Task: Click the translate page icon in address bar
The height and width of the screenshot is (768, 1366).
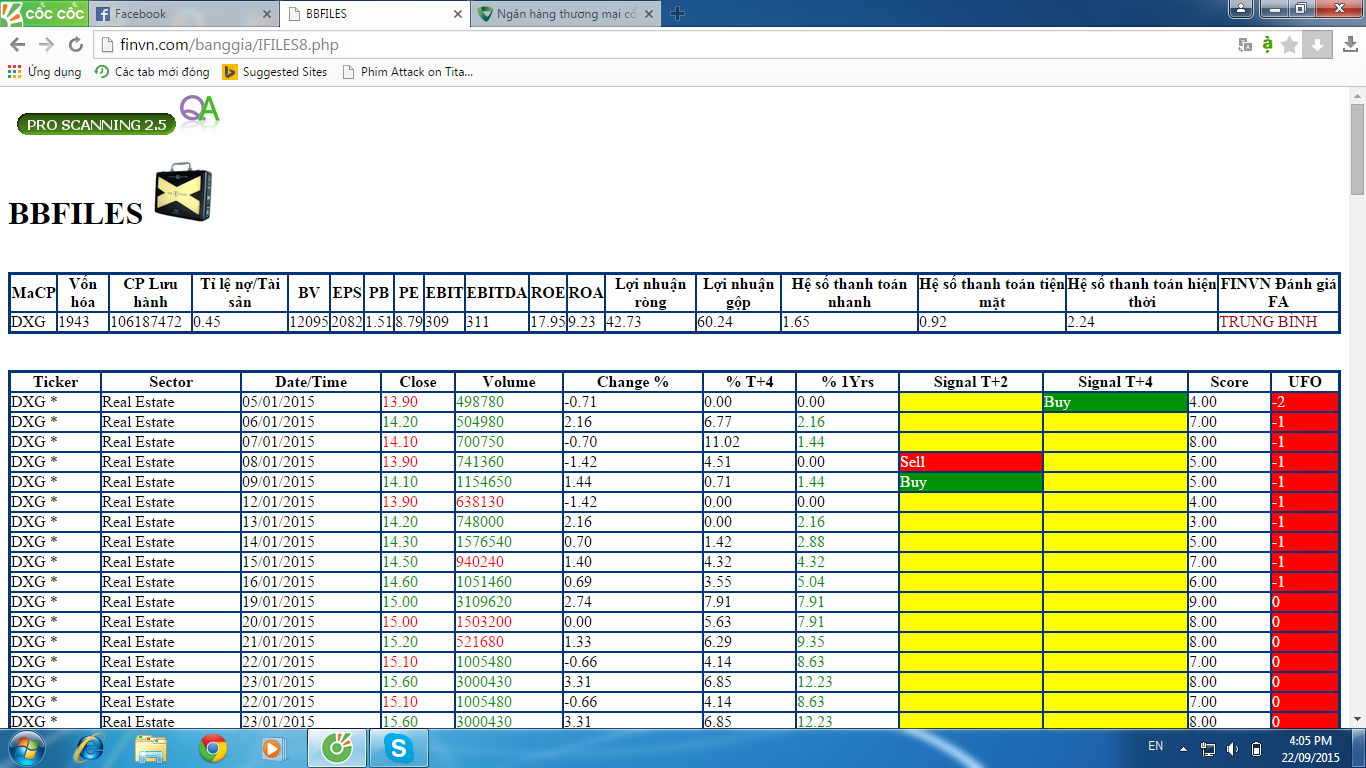Action: click(x=1245, y=45)
